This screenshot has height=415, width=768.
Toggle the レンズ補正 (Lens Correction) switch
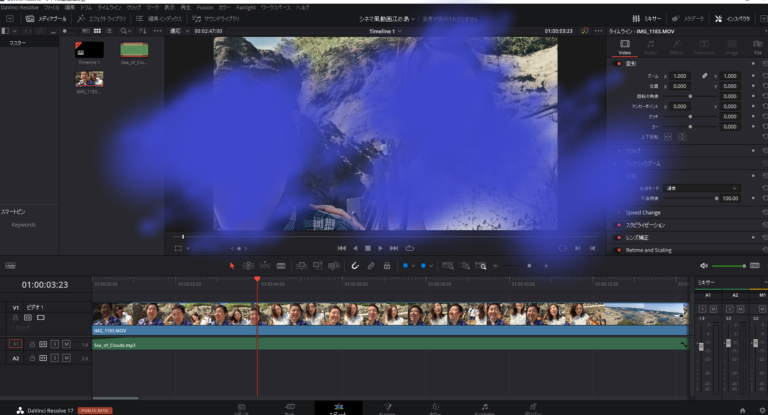point(618,237)
